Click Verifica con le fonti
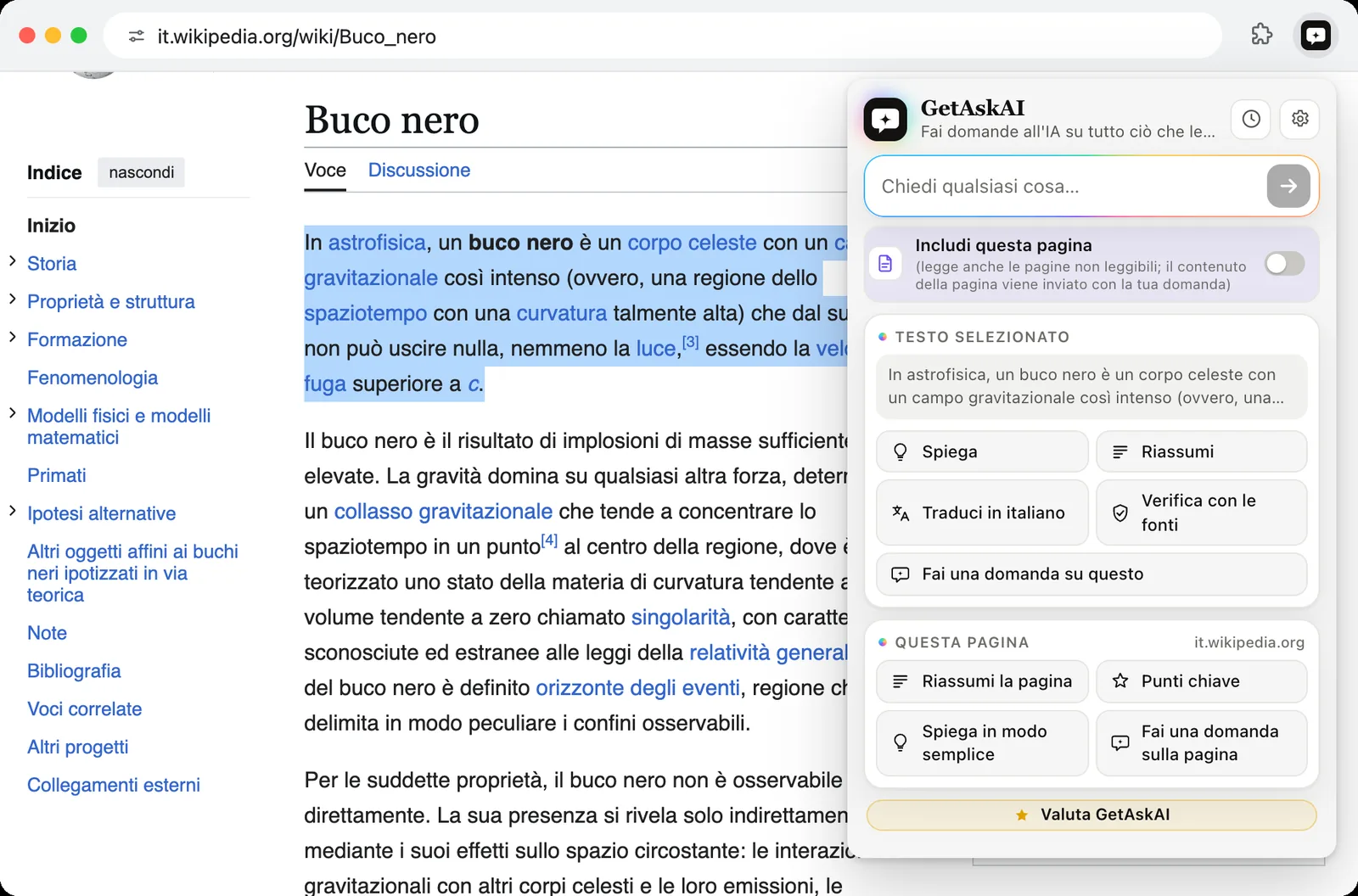Image resolution: width=1358 pixels, height=896 pixels. [x=1201, y=512]
